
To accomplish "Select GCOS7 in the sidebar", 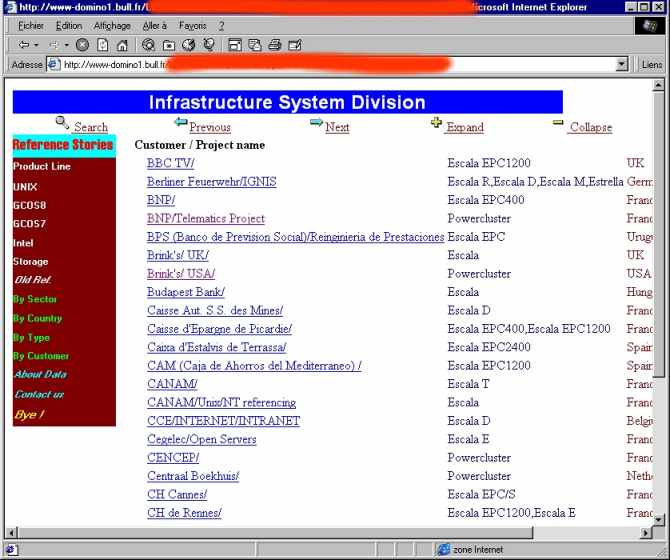I will click(29, 223).
